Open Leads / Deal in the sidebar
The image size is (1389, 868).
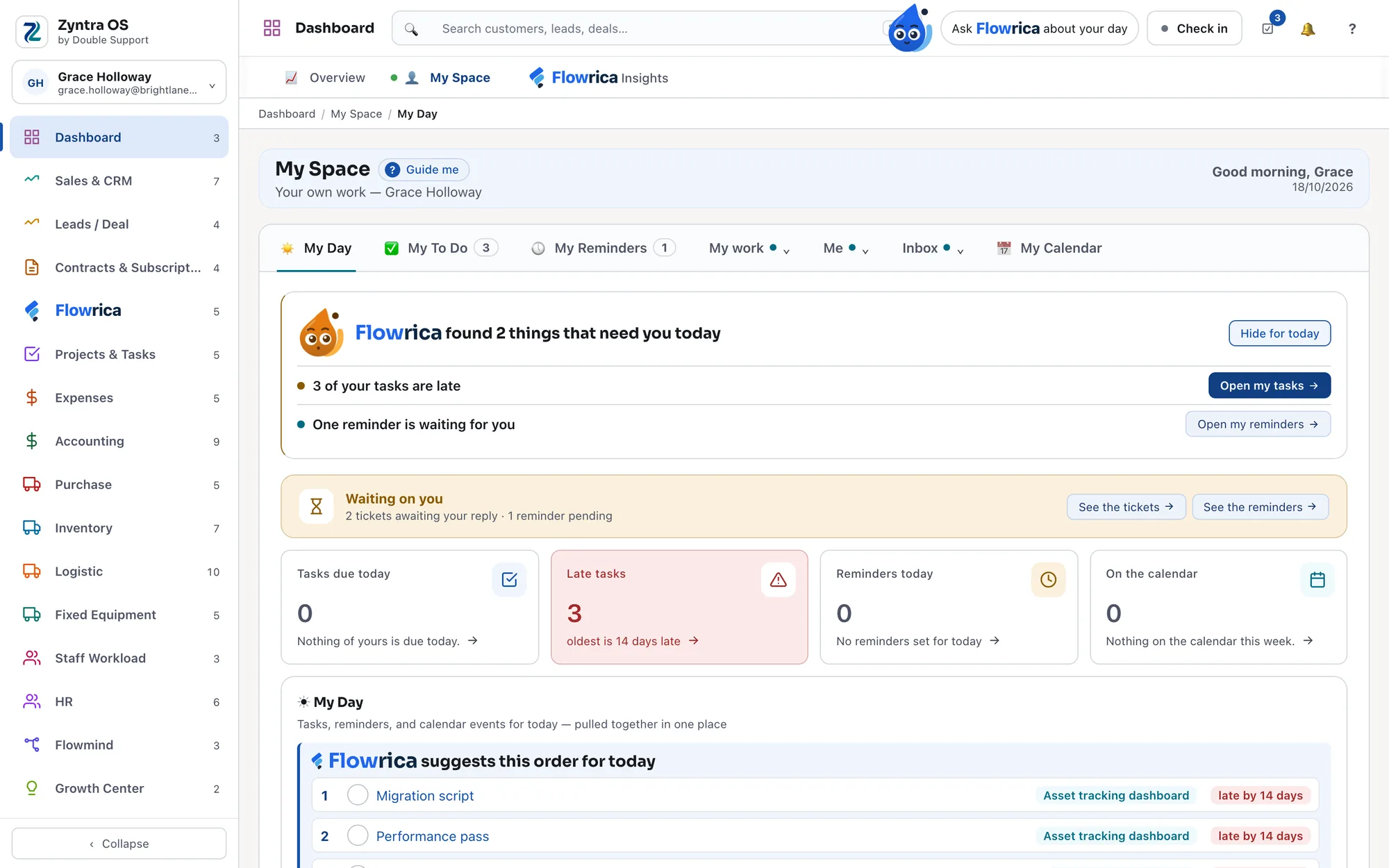[119, 224]
